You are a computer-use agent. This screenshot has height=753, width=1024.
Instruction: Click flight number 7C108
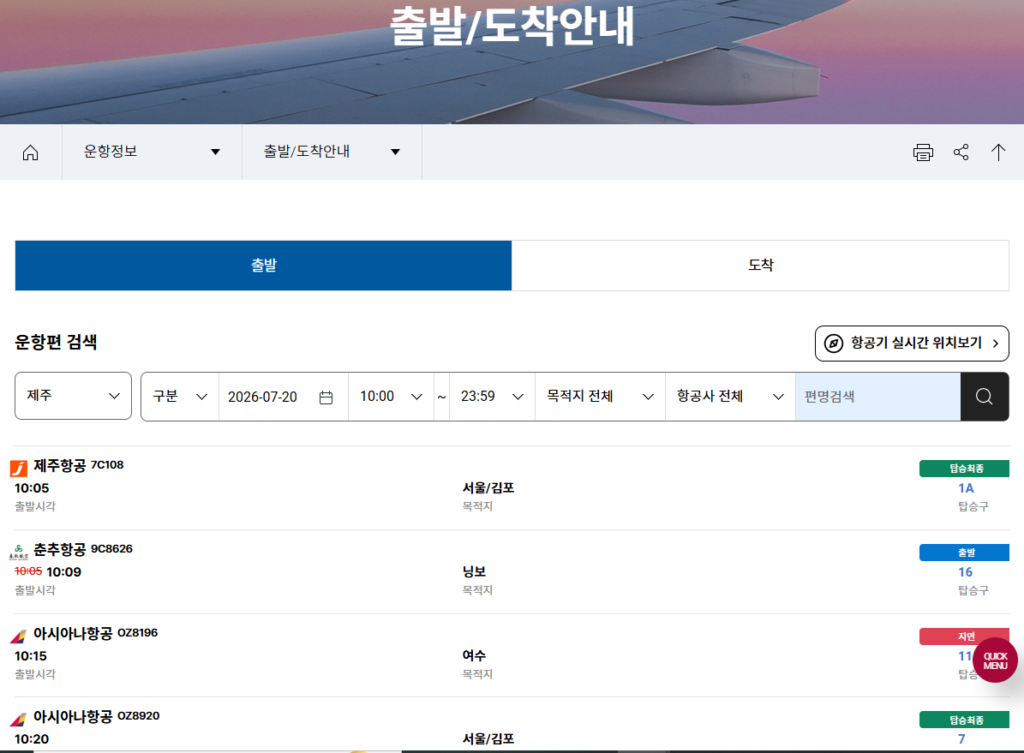107,465
